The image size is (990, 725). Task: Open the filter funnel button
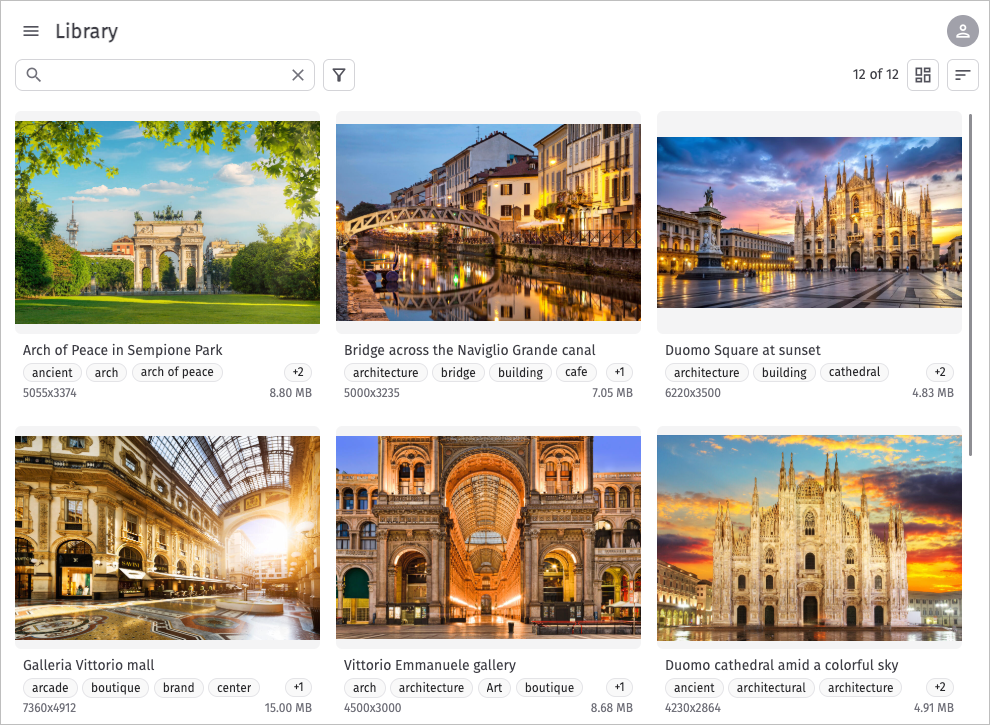coord(339,75)
